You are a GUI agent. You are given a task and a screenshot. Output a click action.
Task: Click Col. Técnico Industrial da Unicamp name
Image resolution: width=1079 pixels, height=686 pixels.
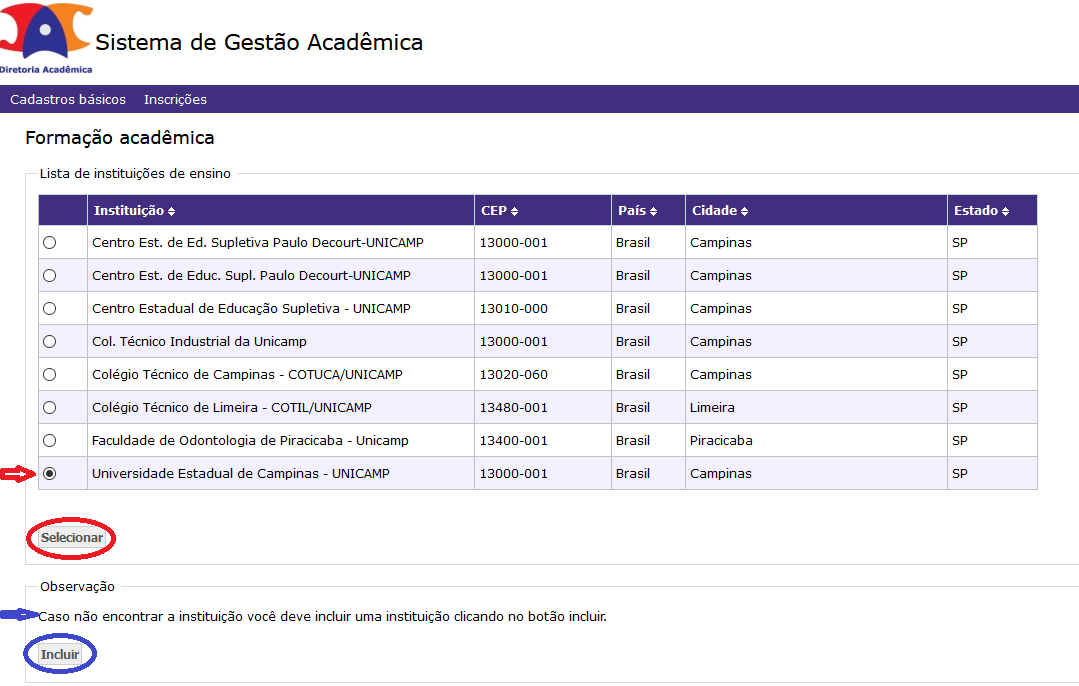[200, 342]
